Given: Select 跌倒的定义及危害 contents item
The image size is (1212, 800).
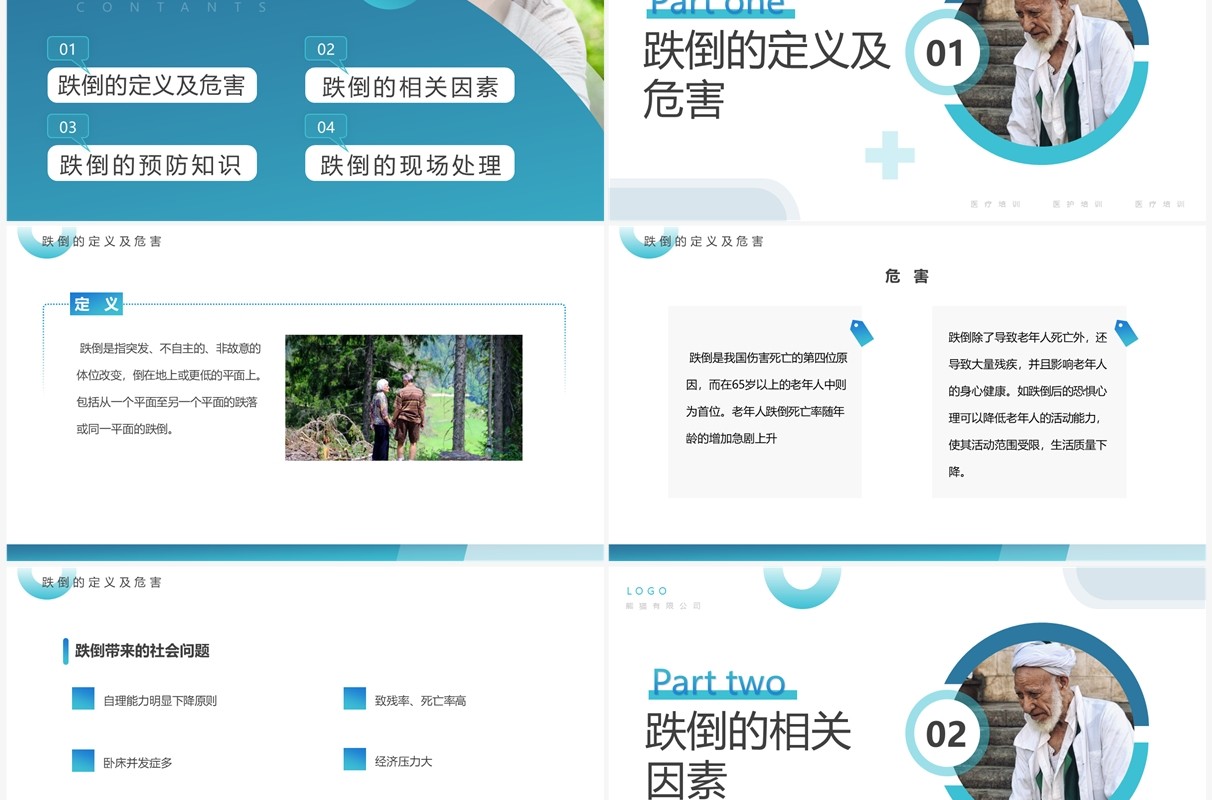Looking at the screenshot, I should click(152, 86).
